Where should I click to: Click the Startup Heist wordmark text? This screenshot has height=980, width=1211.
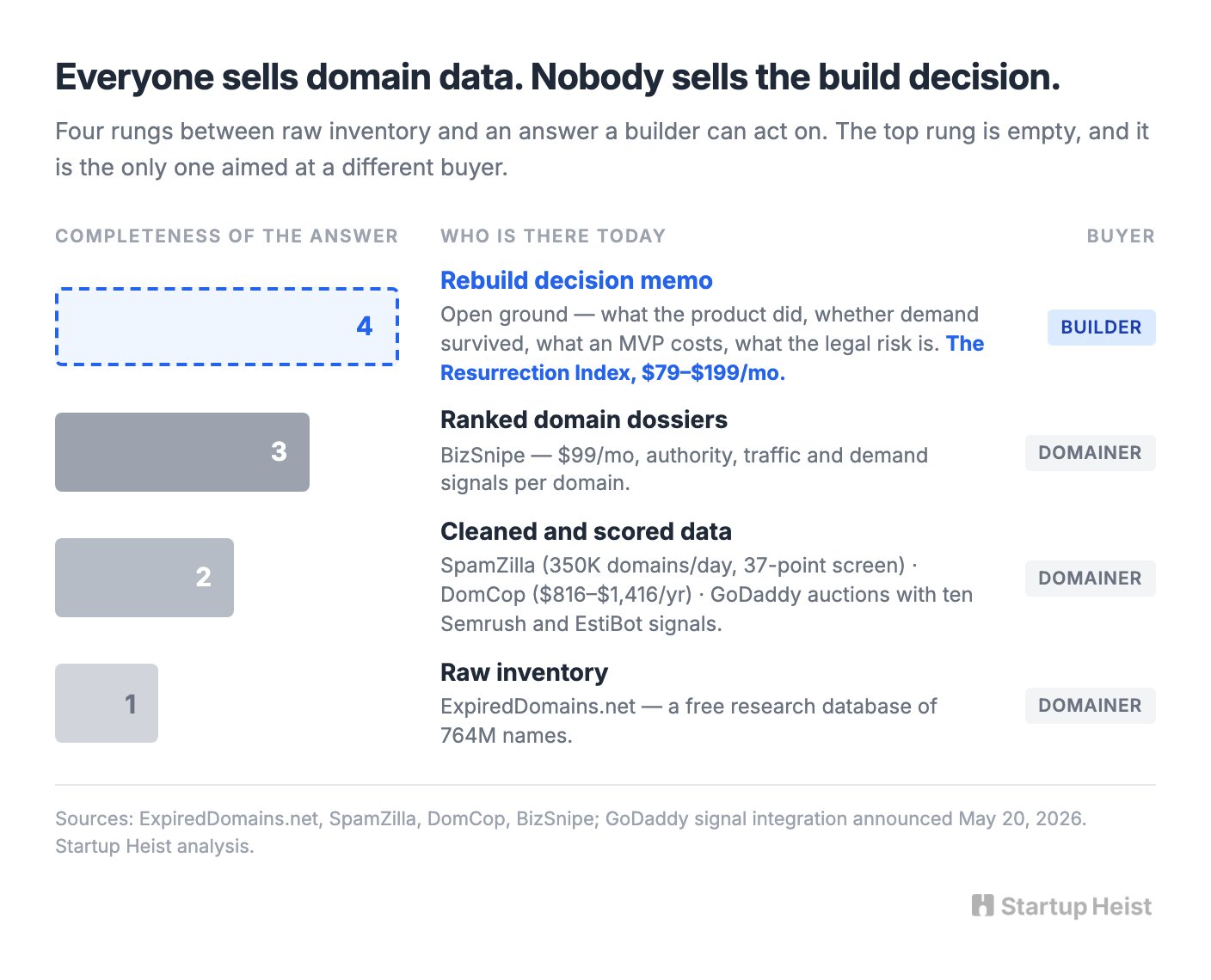(1076, 906)
